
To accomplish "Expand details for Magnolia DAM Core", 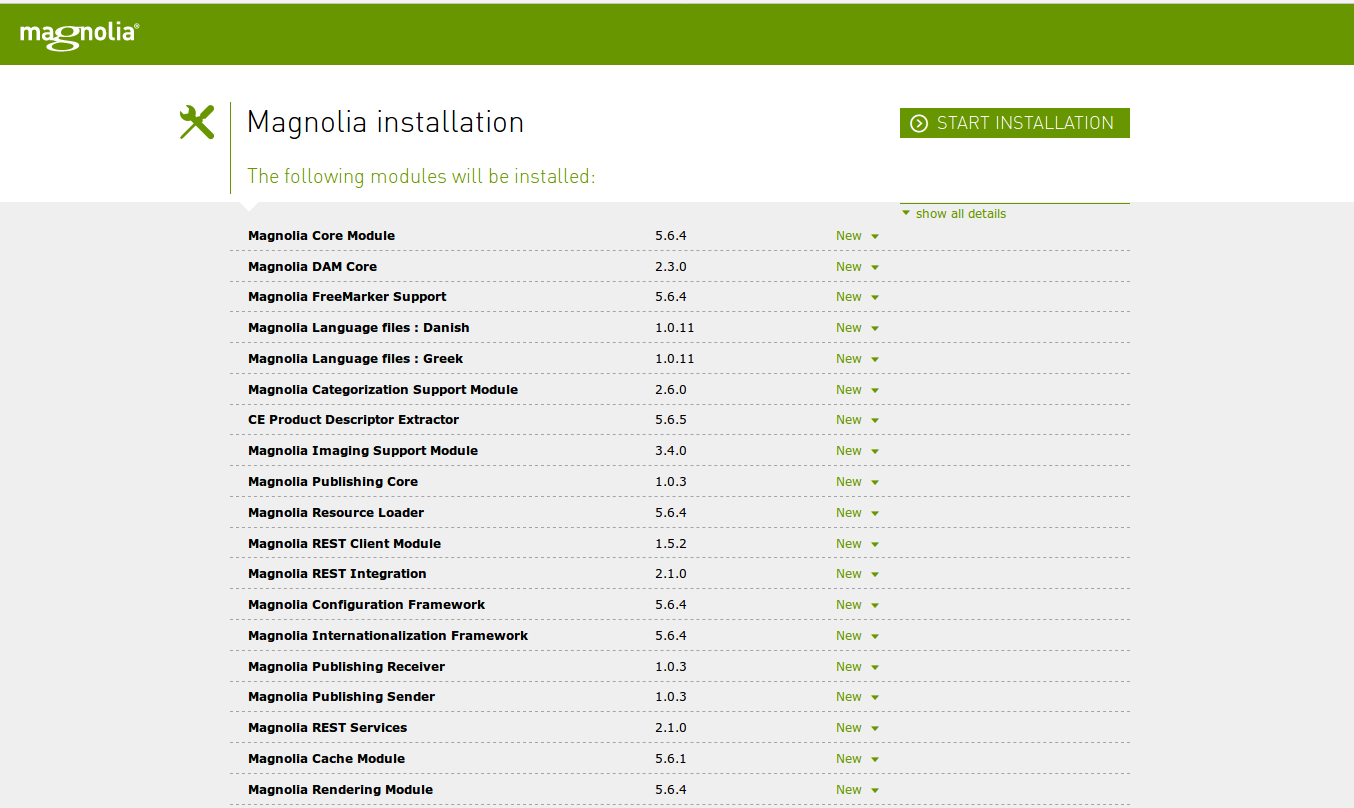I will (x=857, y=267).
